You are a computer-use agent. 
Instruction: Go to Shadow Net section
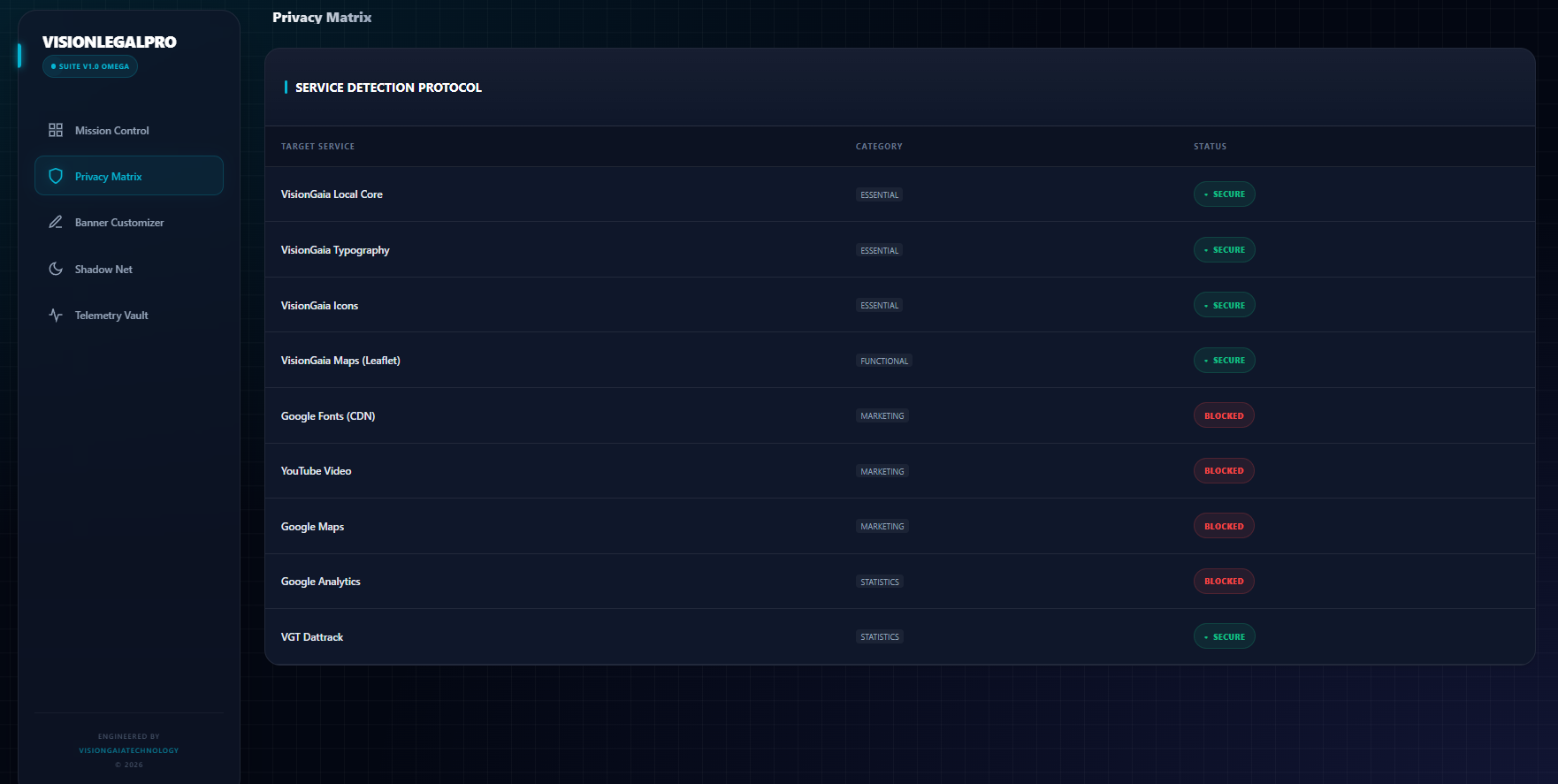click(x=129, y=269)
